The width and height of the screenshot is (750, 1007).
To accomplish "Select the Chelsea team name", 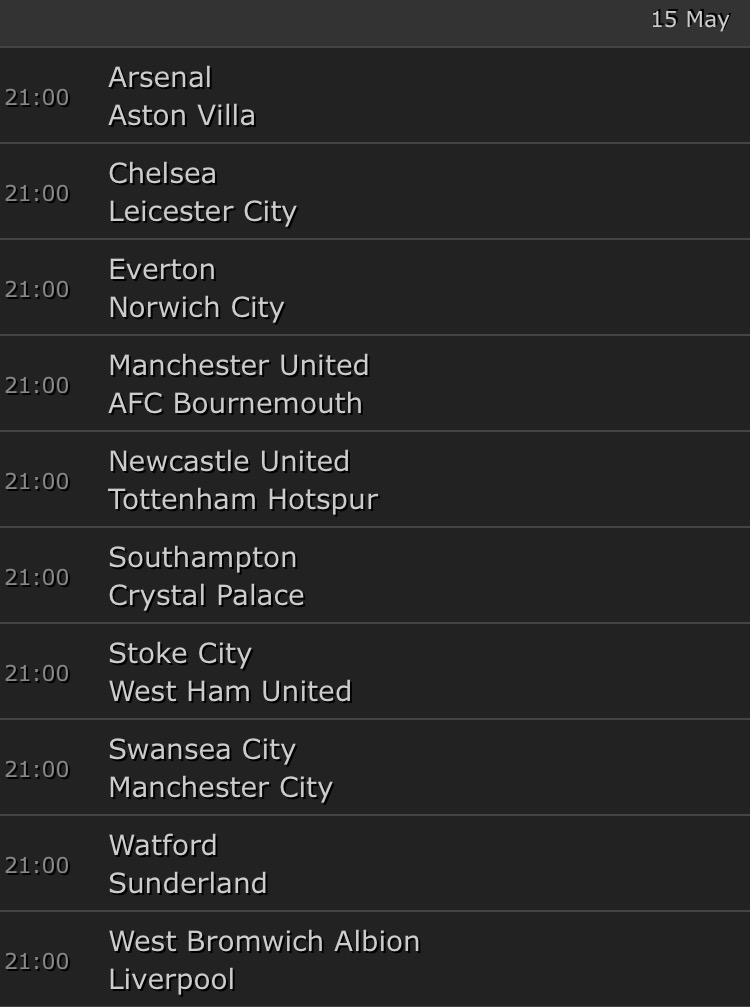I will [x=162, y=173].
